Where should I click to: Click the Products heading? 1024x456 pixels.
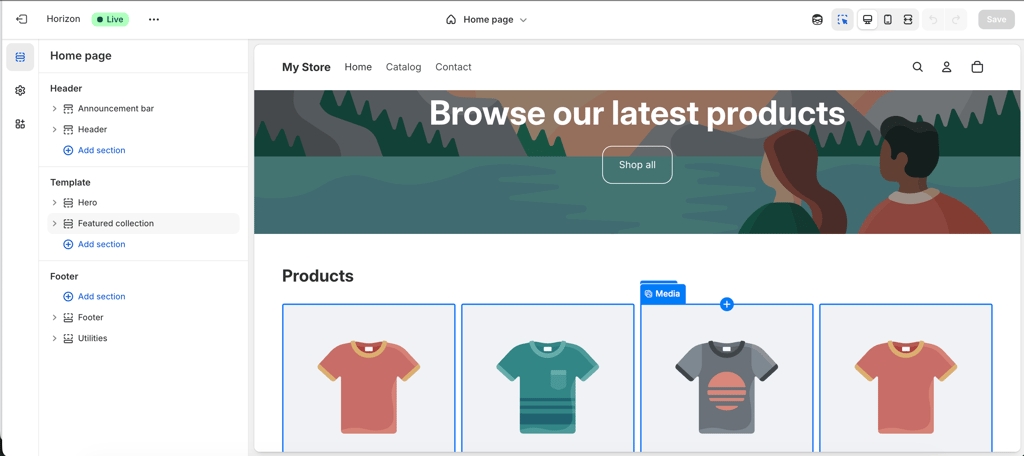317,276
